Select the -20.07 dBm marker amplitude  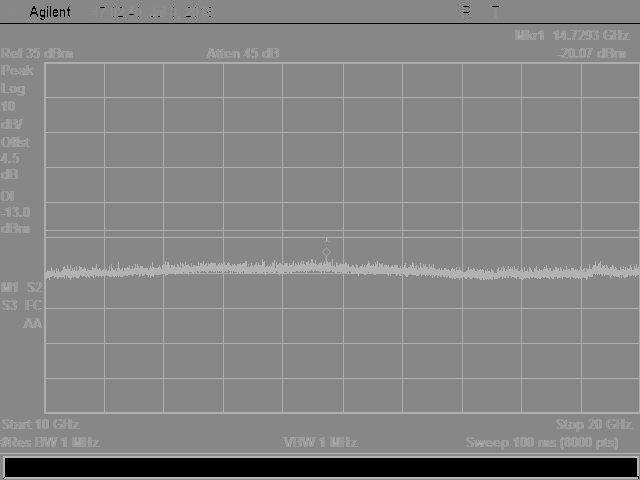pos(591,53)
